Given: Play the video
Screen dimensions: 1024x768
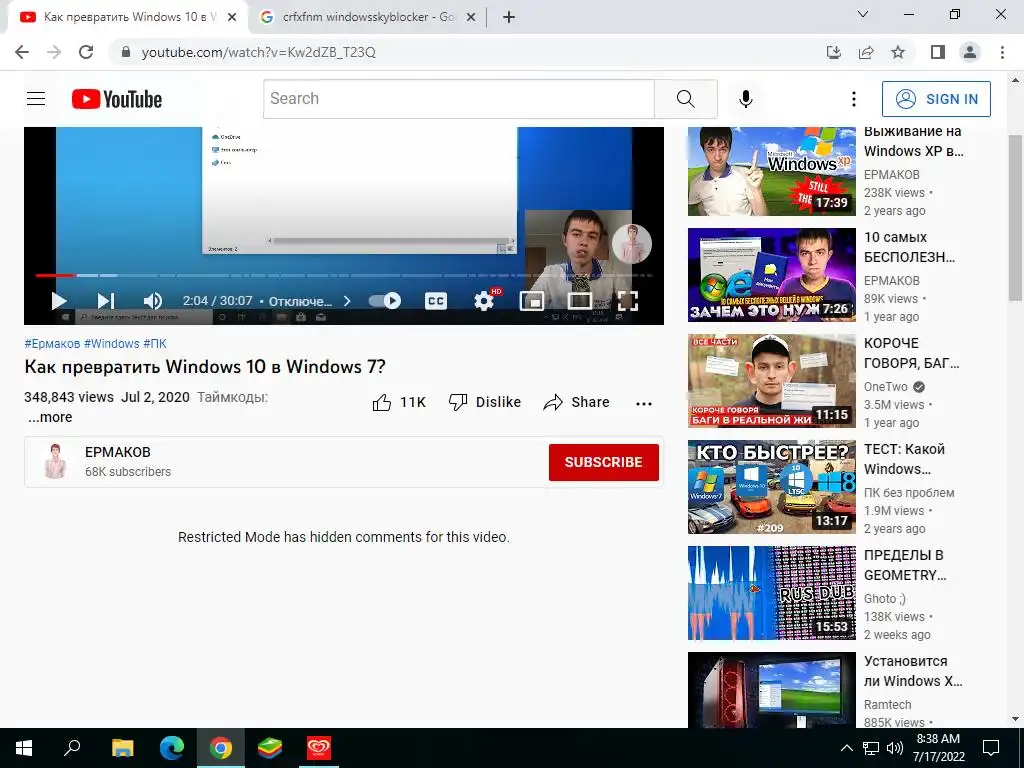Looking at the screenshot, I should pyautogui.click(x=59, y=301).
